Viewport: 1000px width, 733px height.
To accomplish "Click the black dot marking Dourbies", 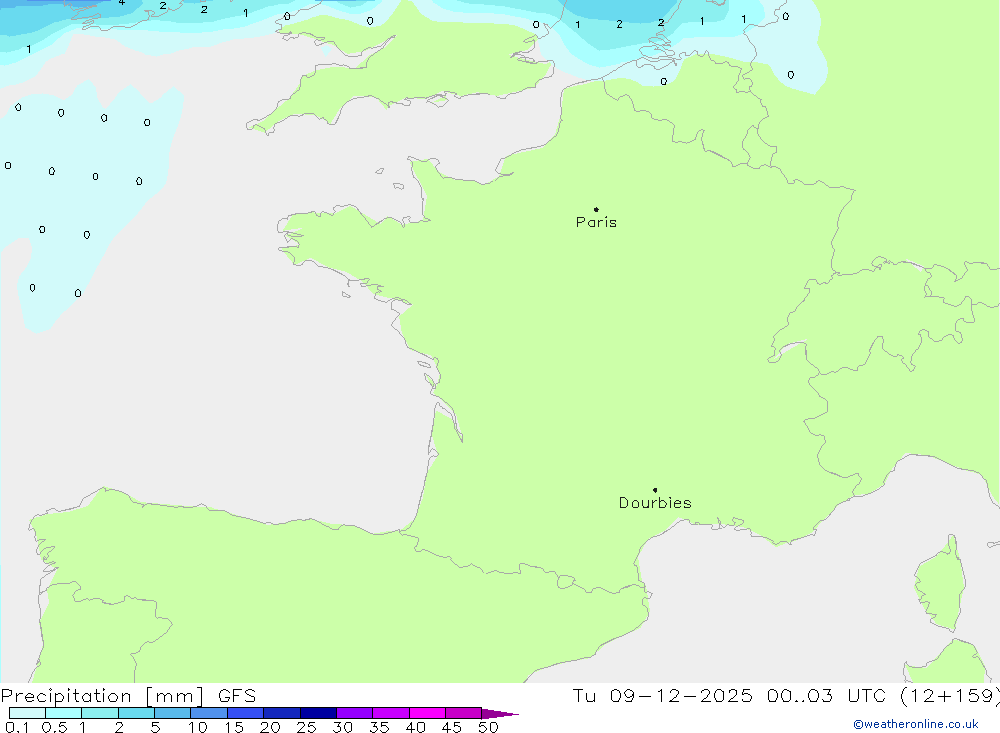I will point(655,490).
